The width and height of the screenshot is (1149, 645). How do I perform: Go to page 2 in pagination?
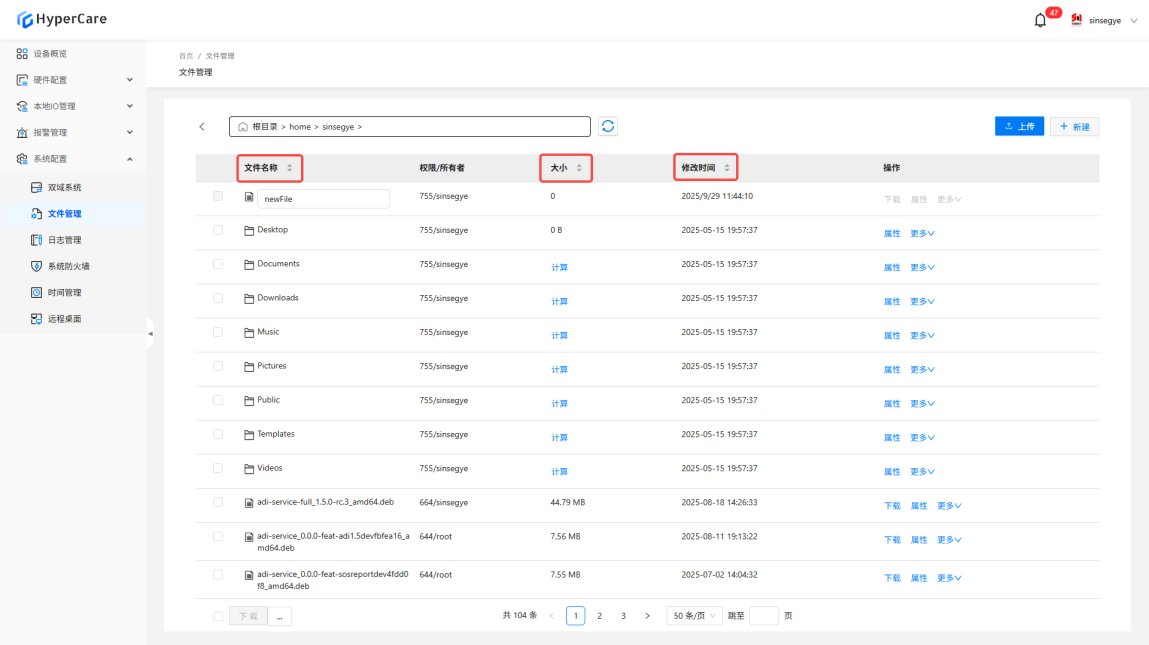tap(599, 616)
